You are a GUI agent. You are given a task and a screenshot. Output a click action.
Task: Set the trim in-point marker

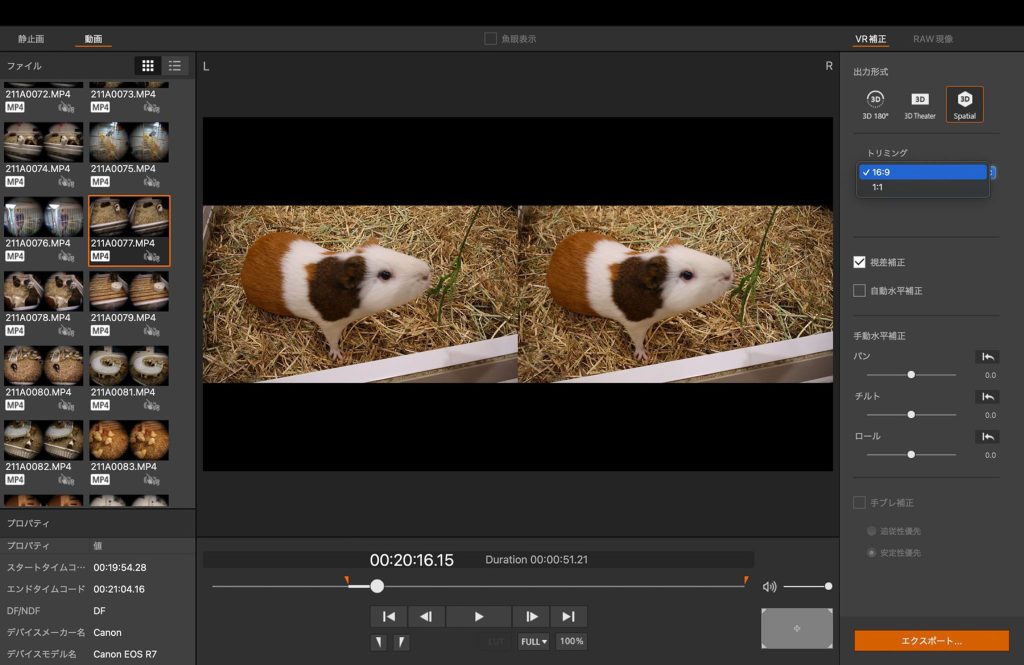tap(378, 642)
